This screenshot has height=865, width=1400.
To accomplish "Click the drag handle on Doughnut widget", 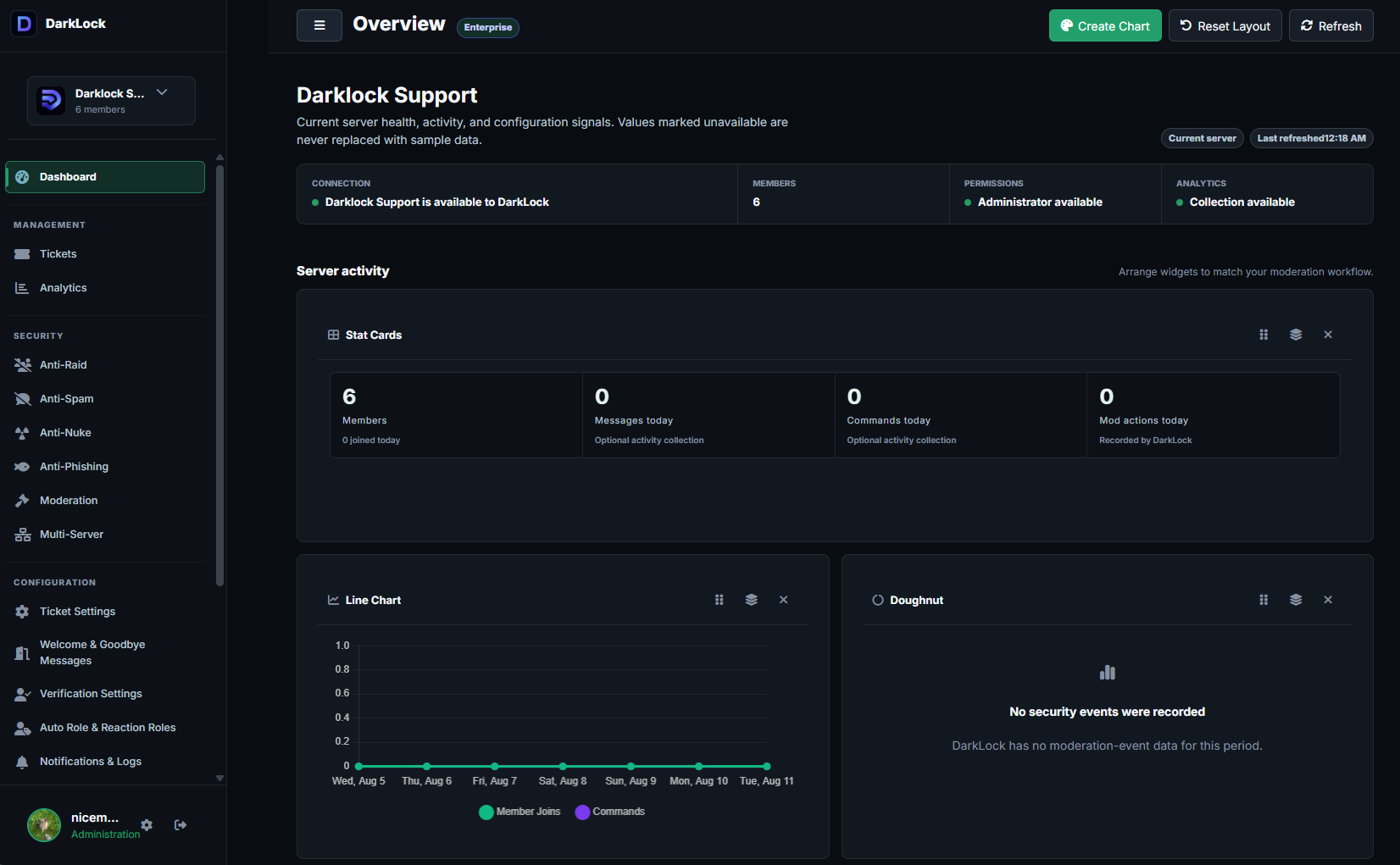I will (1264, 600).
